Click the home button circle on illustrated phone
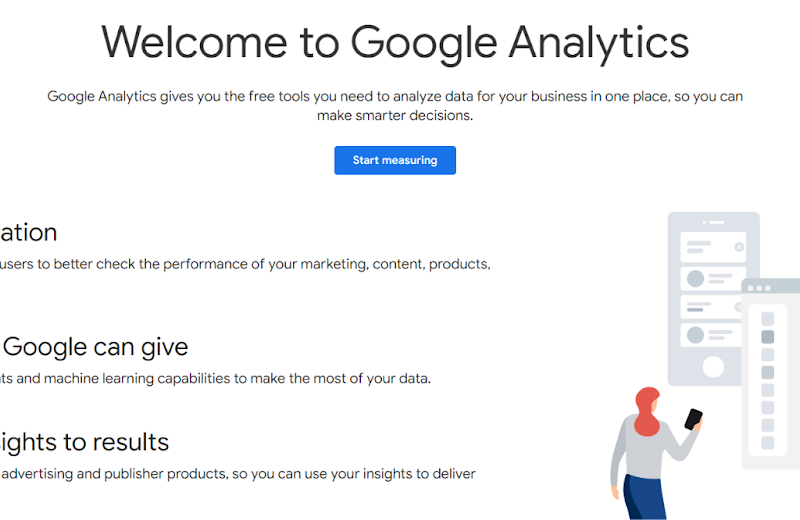This screenshot has height=520, width=800. tap(713, 367)
